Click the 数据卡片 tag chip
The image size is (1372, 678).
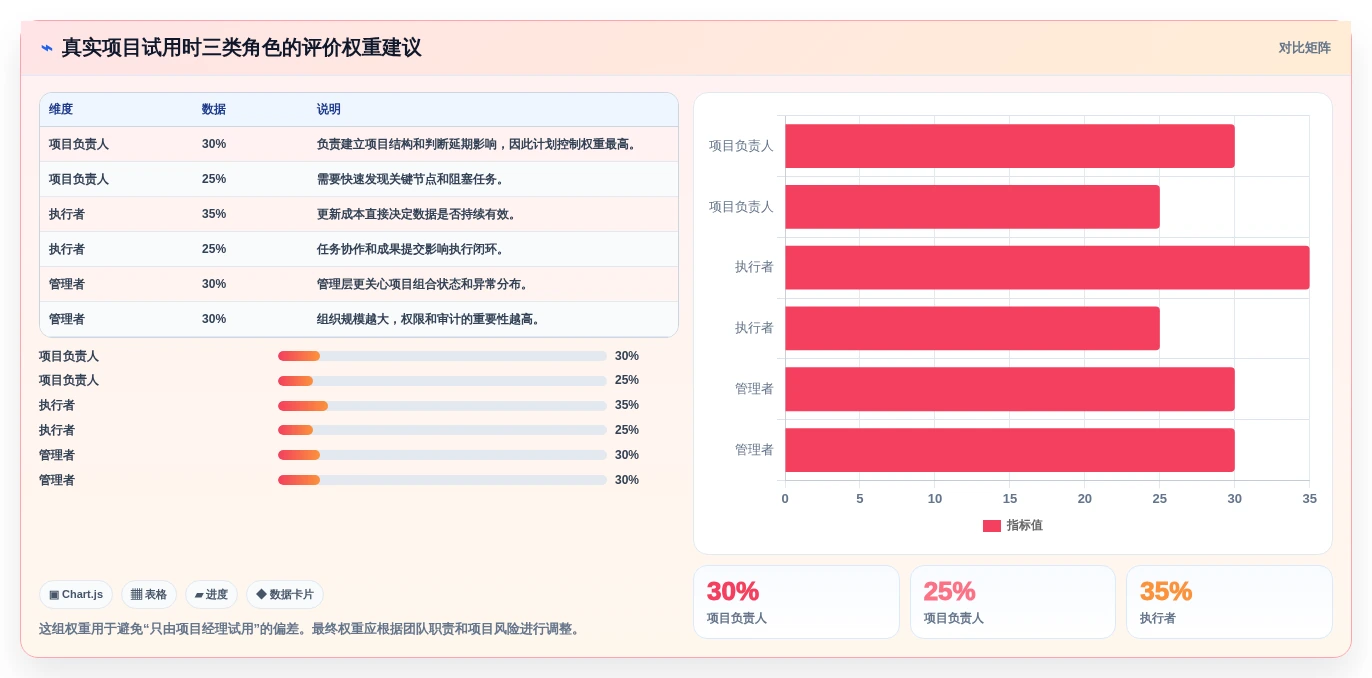pos(285,594)
